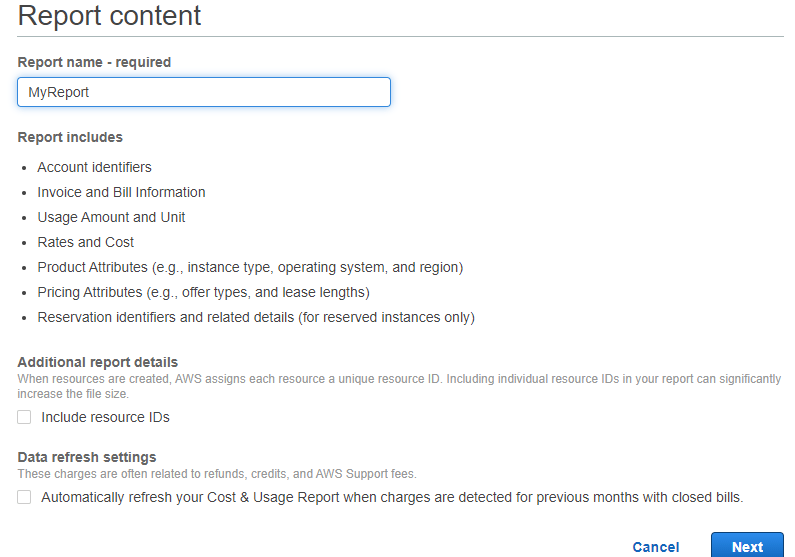Tick the automatic Cost & Usage refresh checkbox
Screen dimensions: 795x557
pos(24,497)
